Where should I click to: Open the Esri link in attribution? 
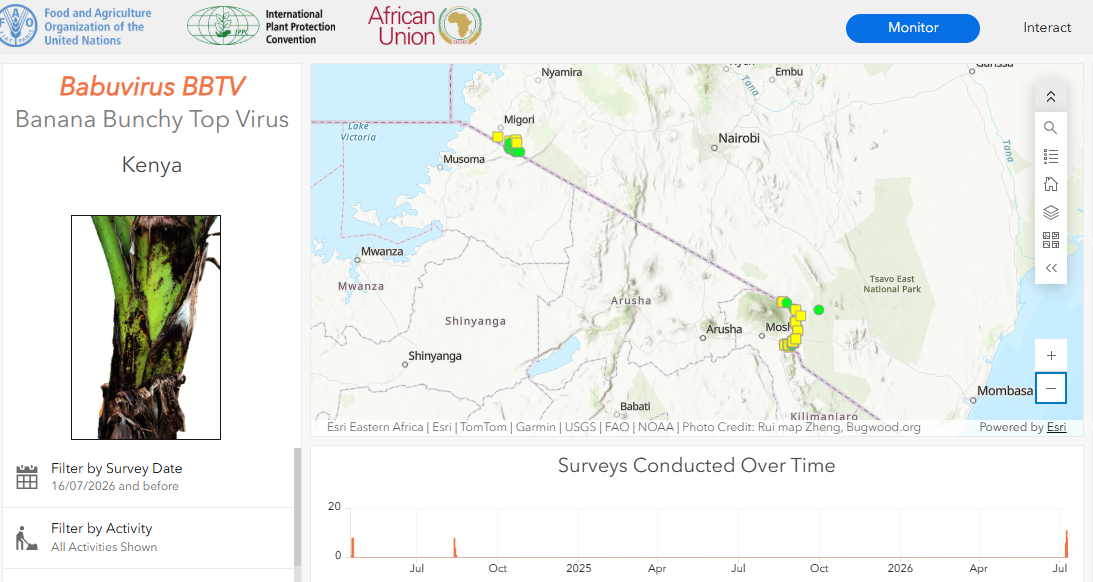[1056, 427]
